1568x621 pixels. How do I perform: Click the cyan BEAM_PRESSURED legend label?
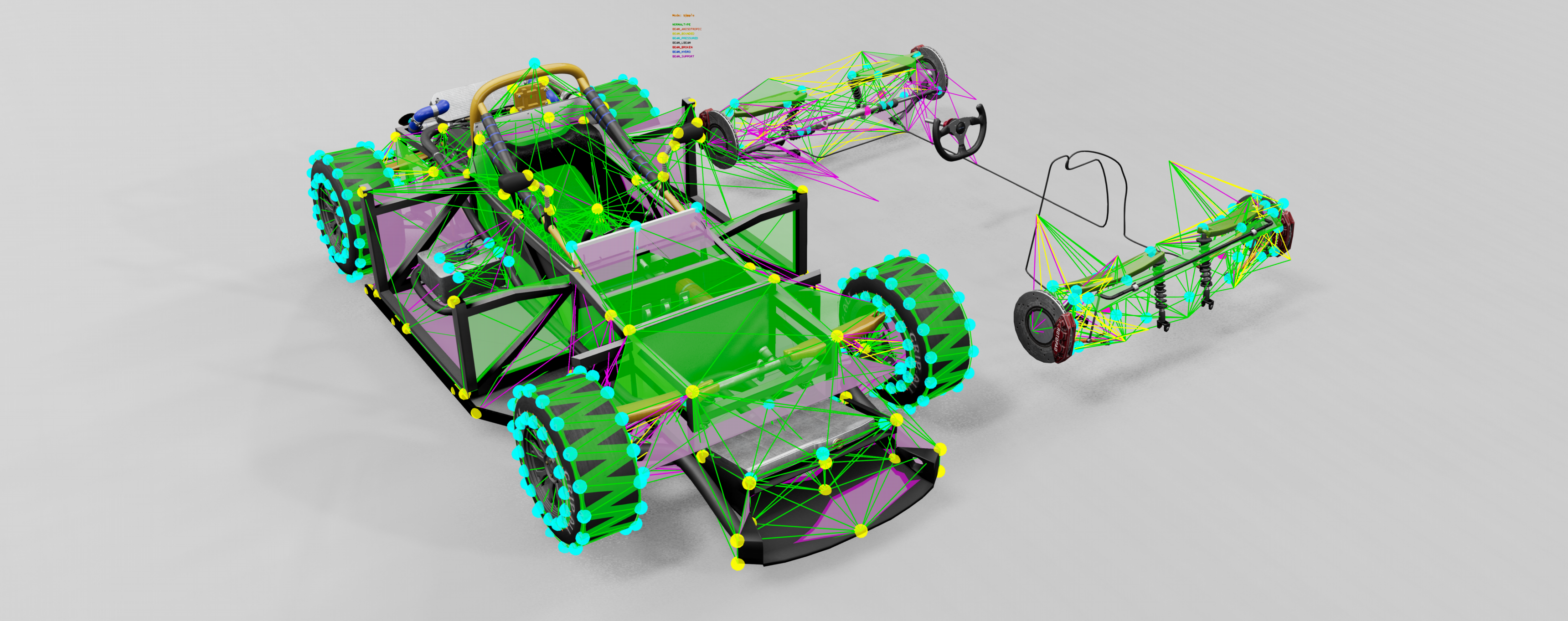pos(685,38)
